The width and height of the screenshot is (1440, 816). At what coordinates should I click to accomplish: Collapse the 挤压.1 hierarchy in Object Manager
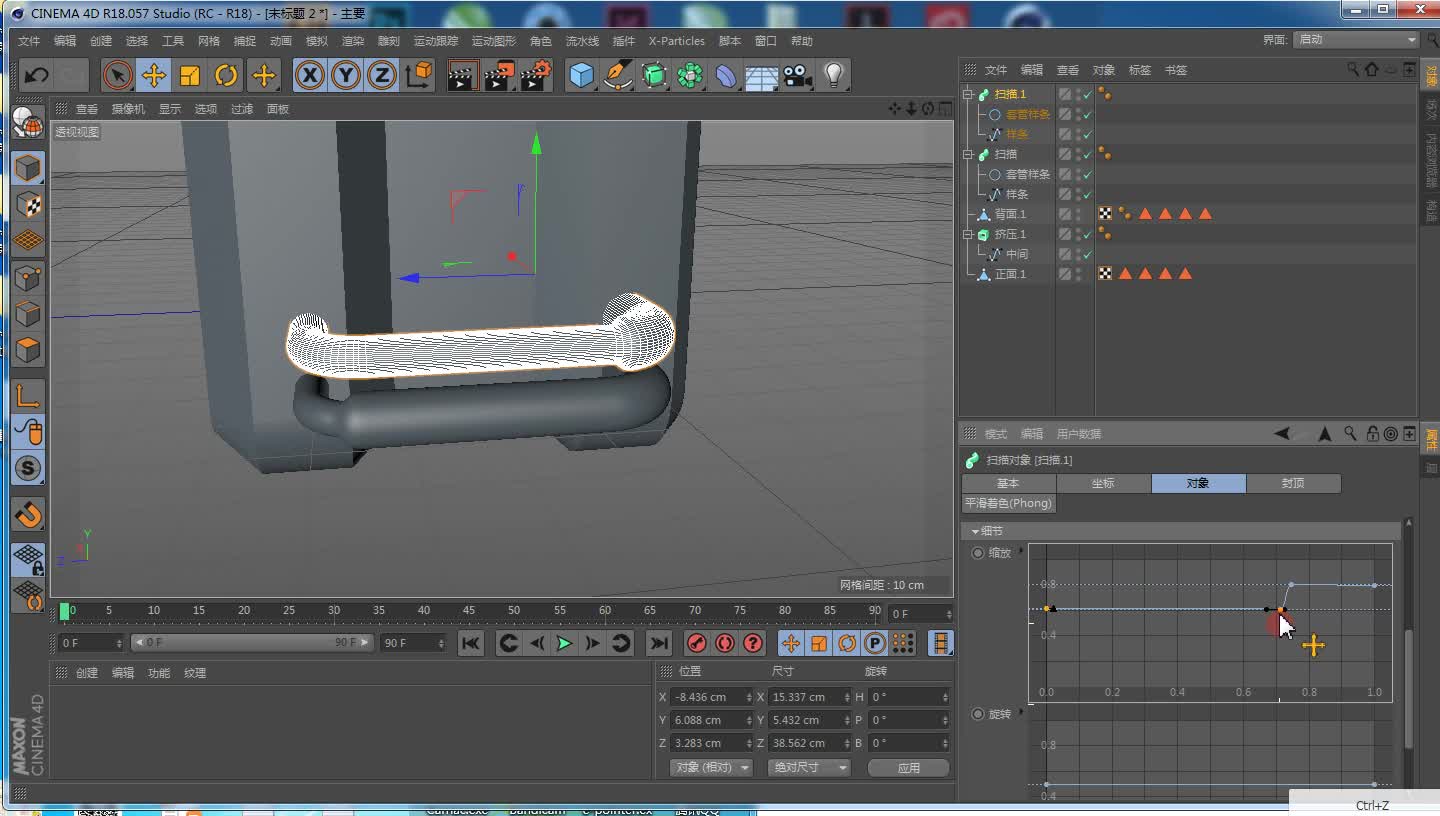tap(966, 233)
